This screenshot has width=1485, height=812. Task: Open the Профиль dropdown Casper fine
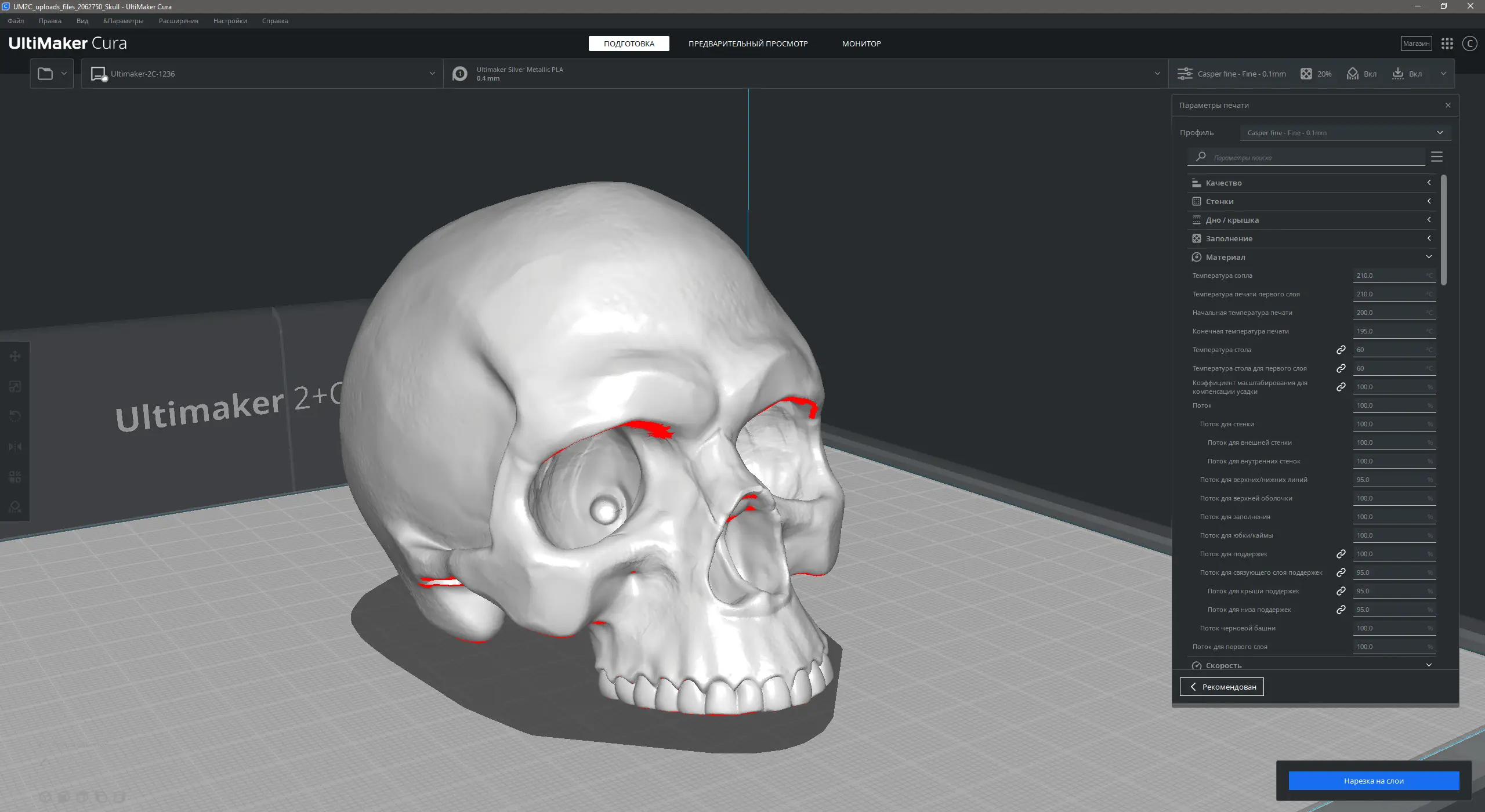(x=1345, y=133)
